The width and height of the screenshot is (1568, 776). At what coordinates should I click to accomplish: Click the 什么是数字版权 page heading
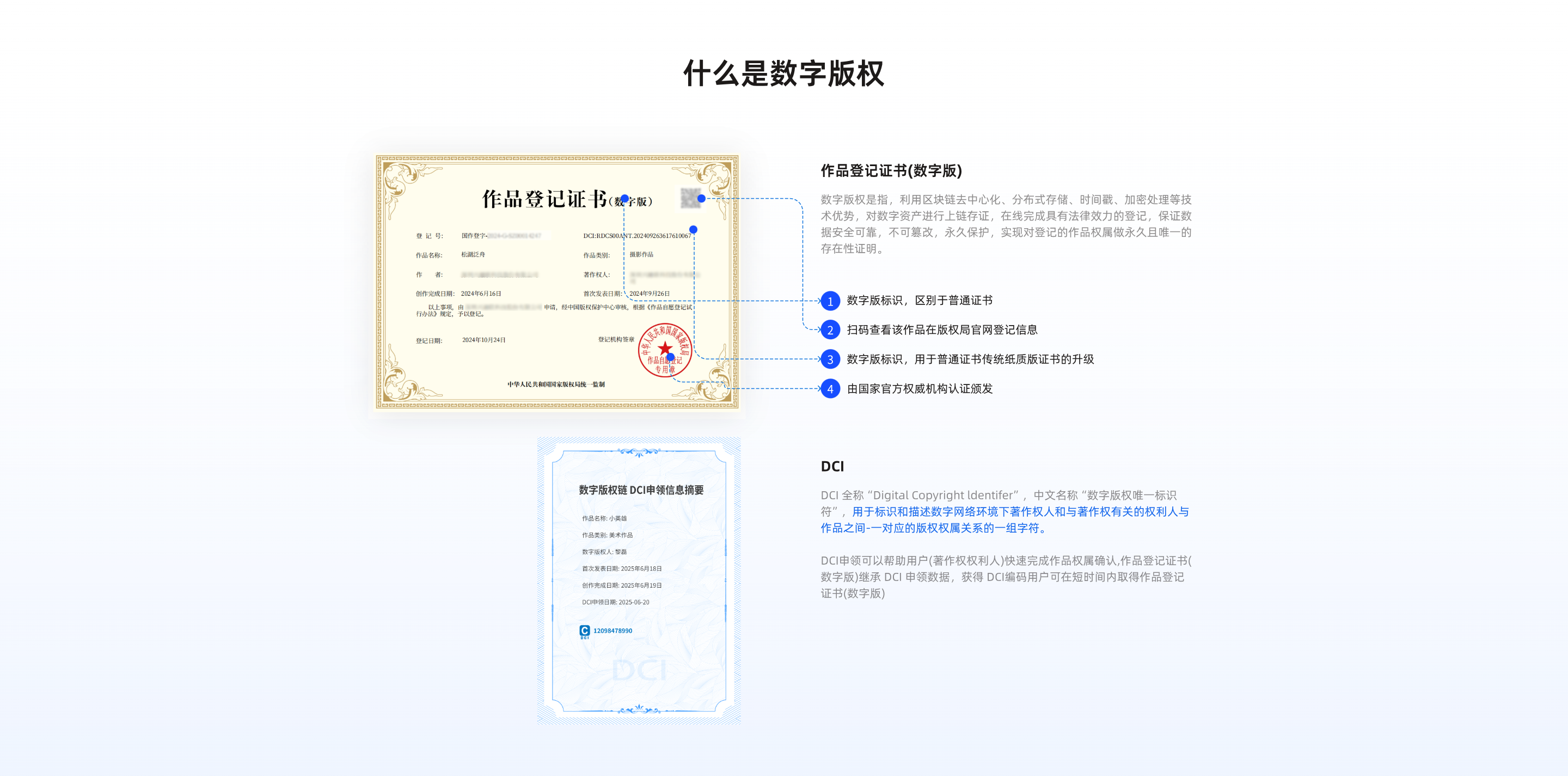click(x=783, y=74)
